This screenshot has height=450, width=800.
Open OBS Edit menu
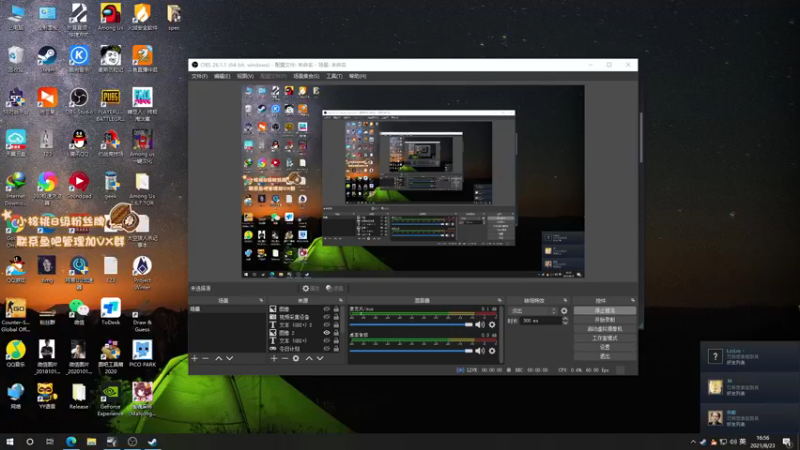222,76
